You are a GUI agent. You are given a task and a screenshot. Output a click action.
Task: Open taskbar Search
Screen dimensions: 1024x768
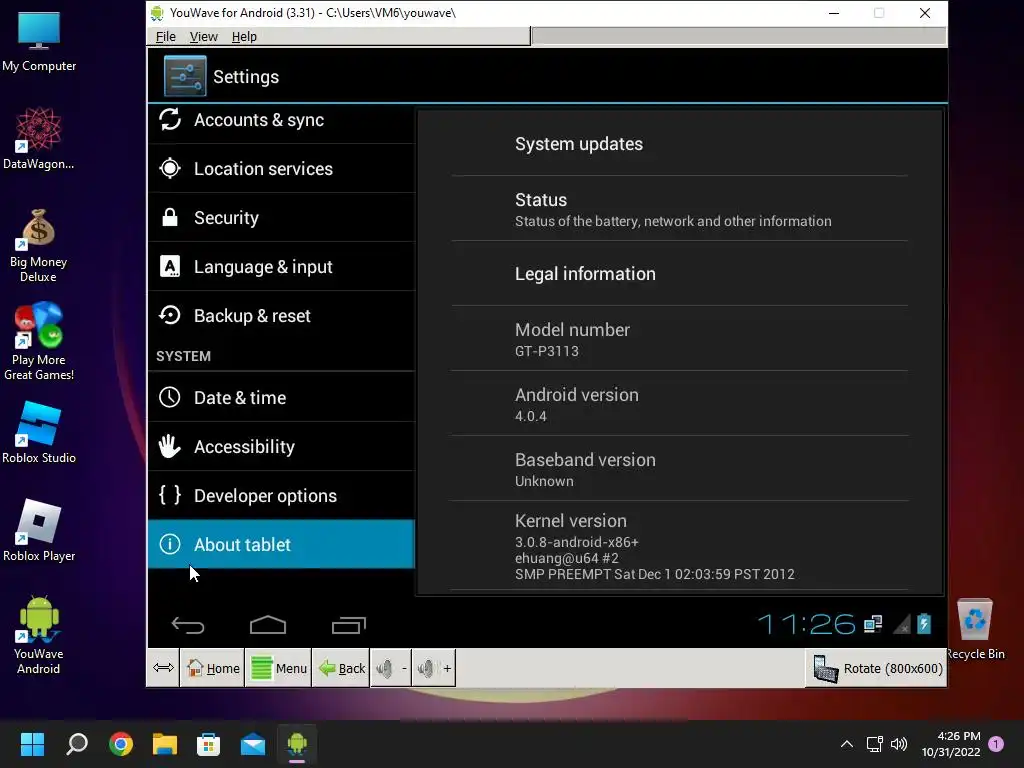tap(76, 744)
